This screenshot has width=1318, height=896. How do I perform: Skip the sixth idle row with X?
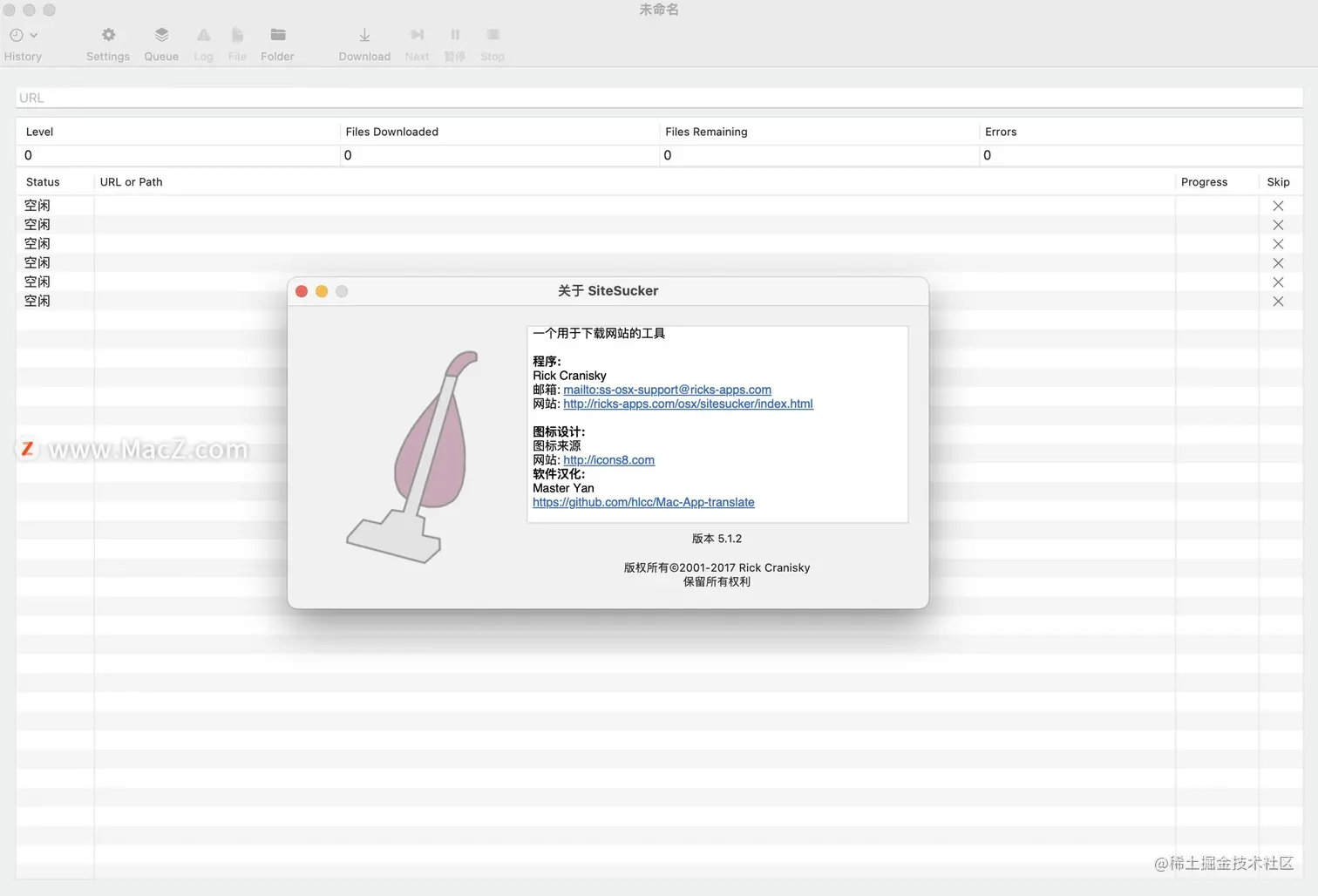coord(1278,302)
